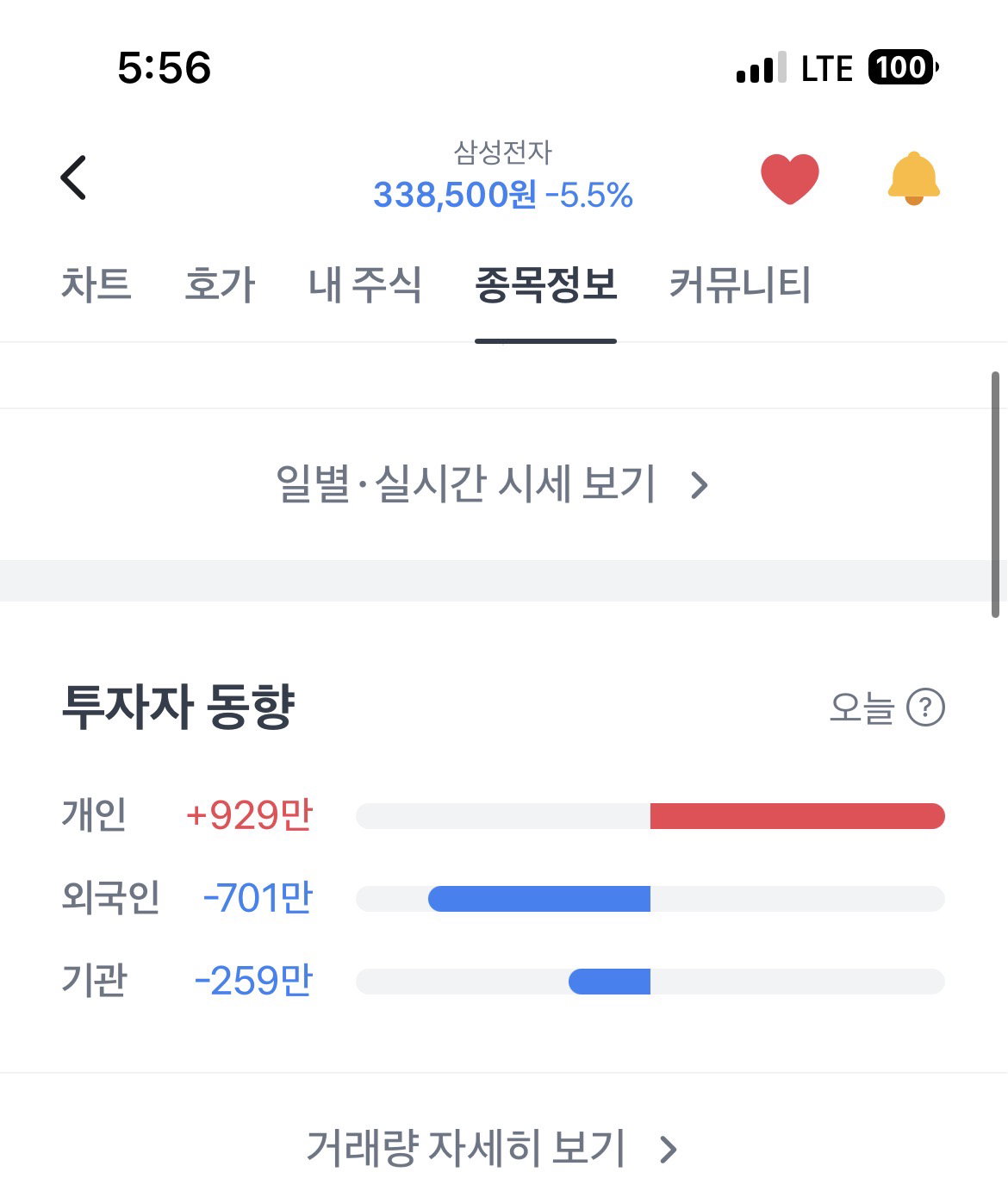Click the blue 외국인 net selling bar
1008x1191 pixels.
click(x=539, y=899)
